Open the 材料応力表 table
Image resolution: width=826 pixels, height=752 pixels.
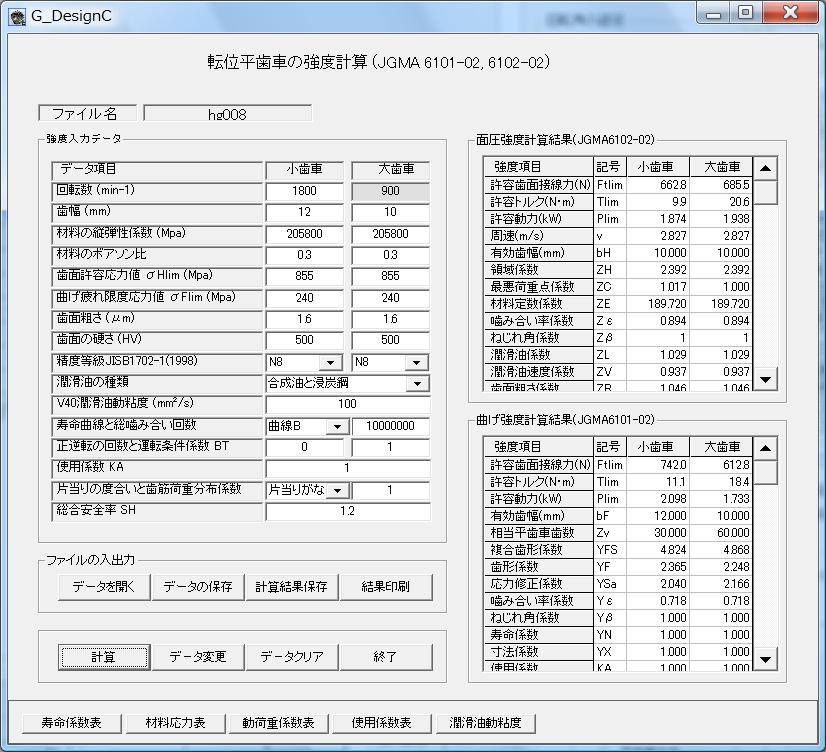[175, 722]
